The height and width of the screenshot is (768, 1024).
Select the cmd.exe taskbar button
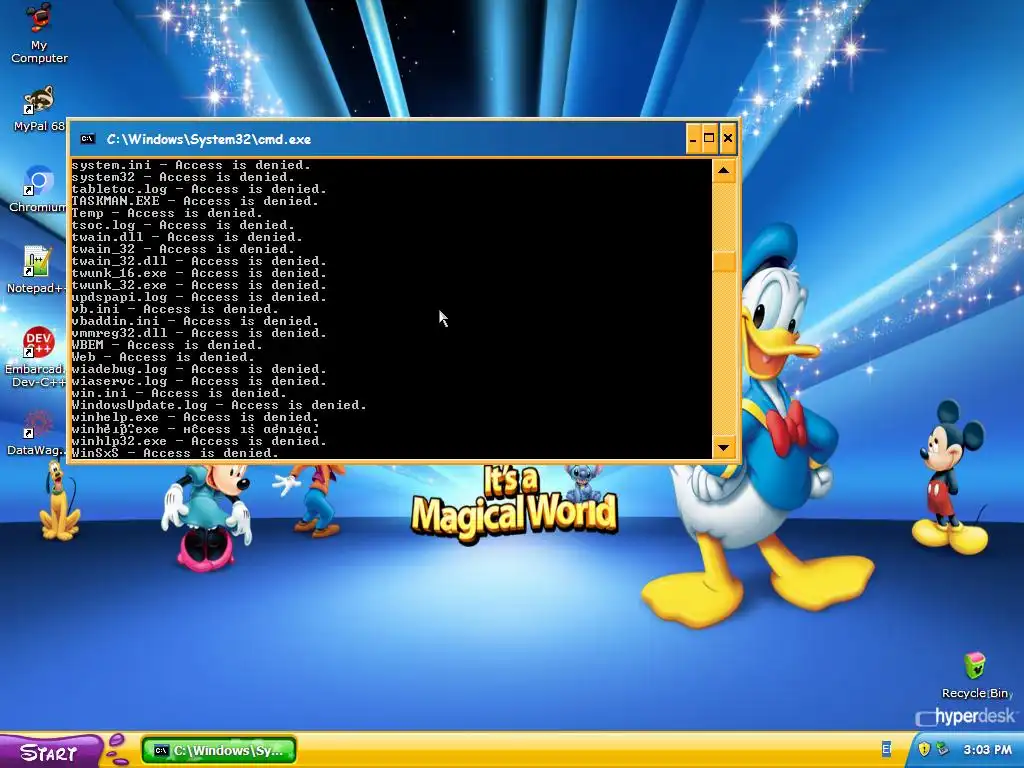click(x=219, y=751)
